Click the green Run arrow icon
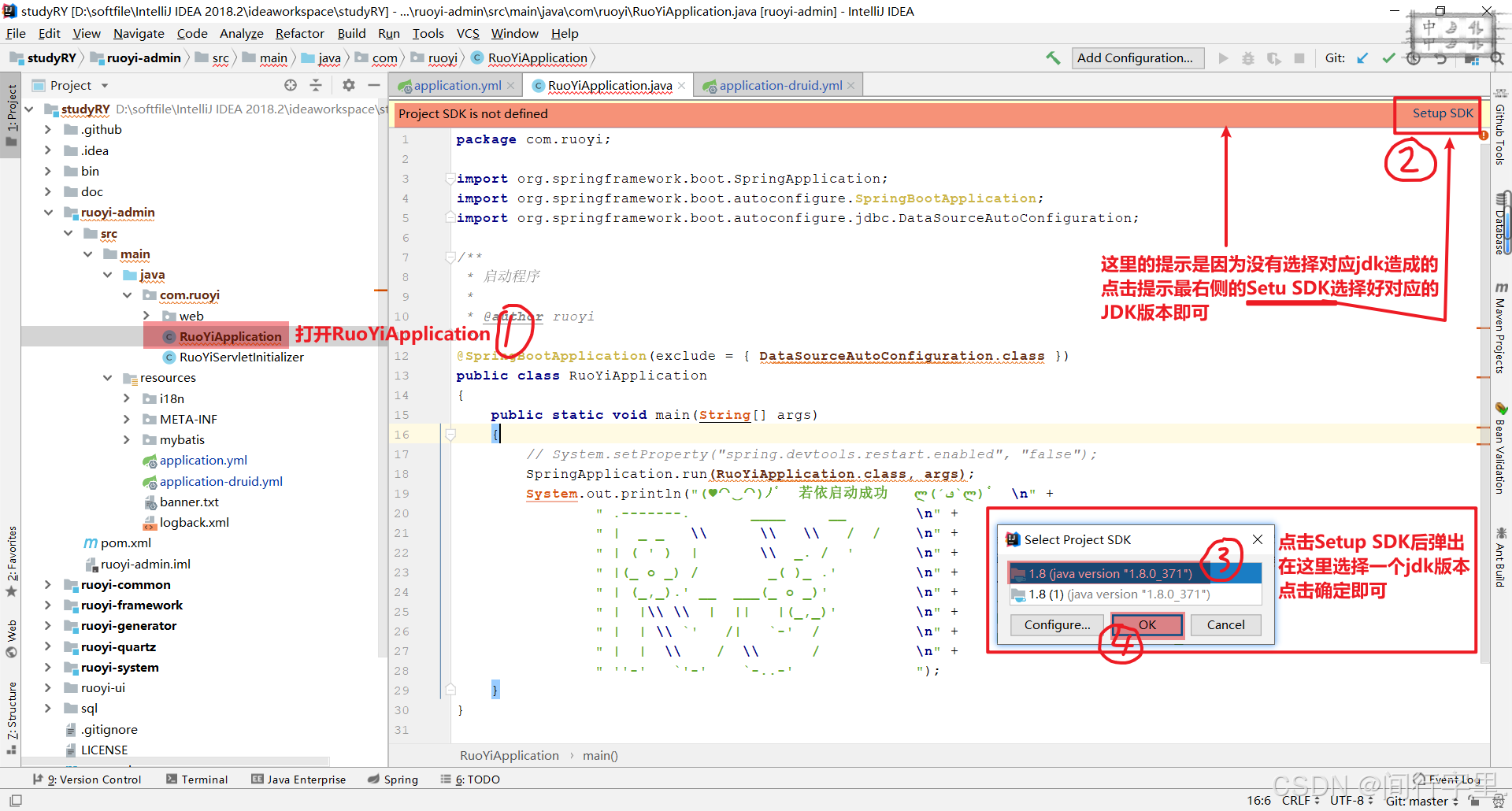1512x811 pixels. (1223, 58)
